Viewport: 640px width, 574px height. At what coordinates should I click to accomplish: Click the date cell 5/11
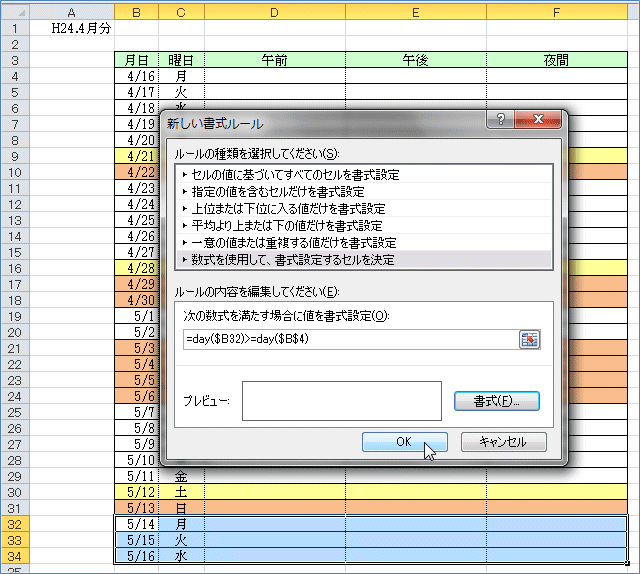tap(136, 476)
